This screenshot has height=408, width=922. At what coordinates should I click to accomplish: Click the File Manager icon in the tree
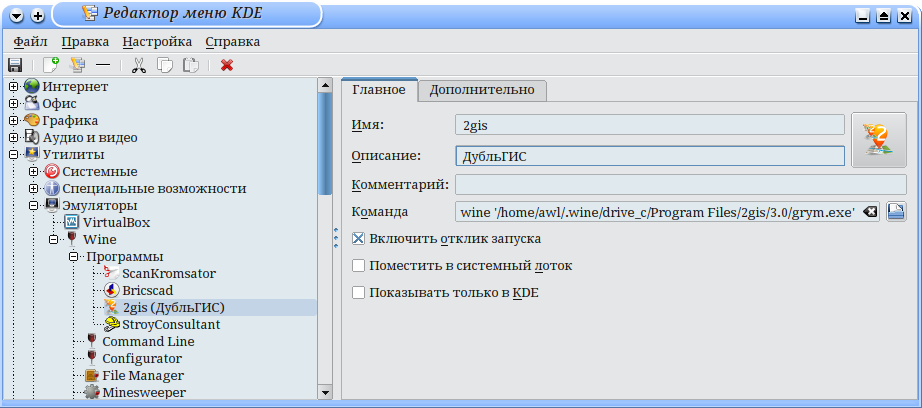coord(92,375)
